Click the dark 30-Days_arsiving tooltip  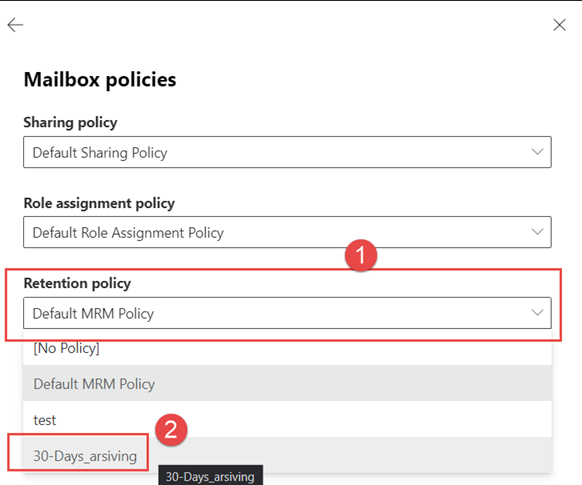(210, 476)
